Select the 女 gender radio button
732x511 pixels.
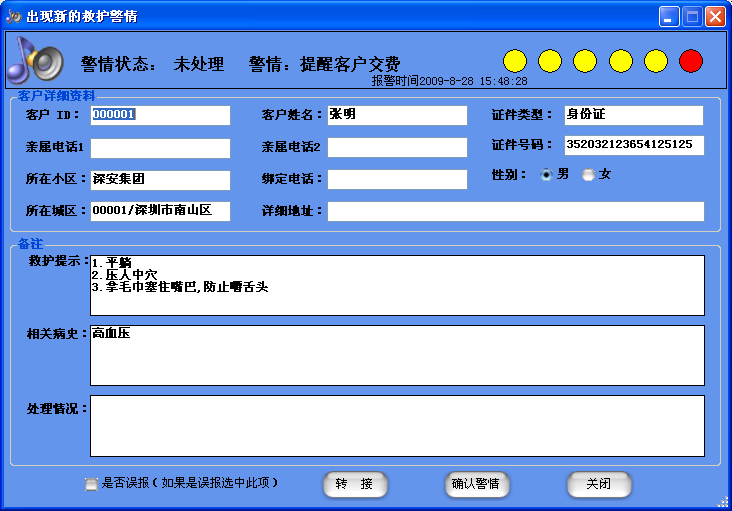pyautogui.click(x=588, y=175)
